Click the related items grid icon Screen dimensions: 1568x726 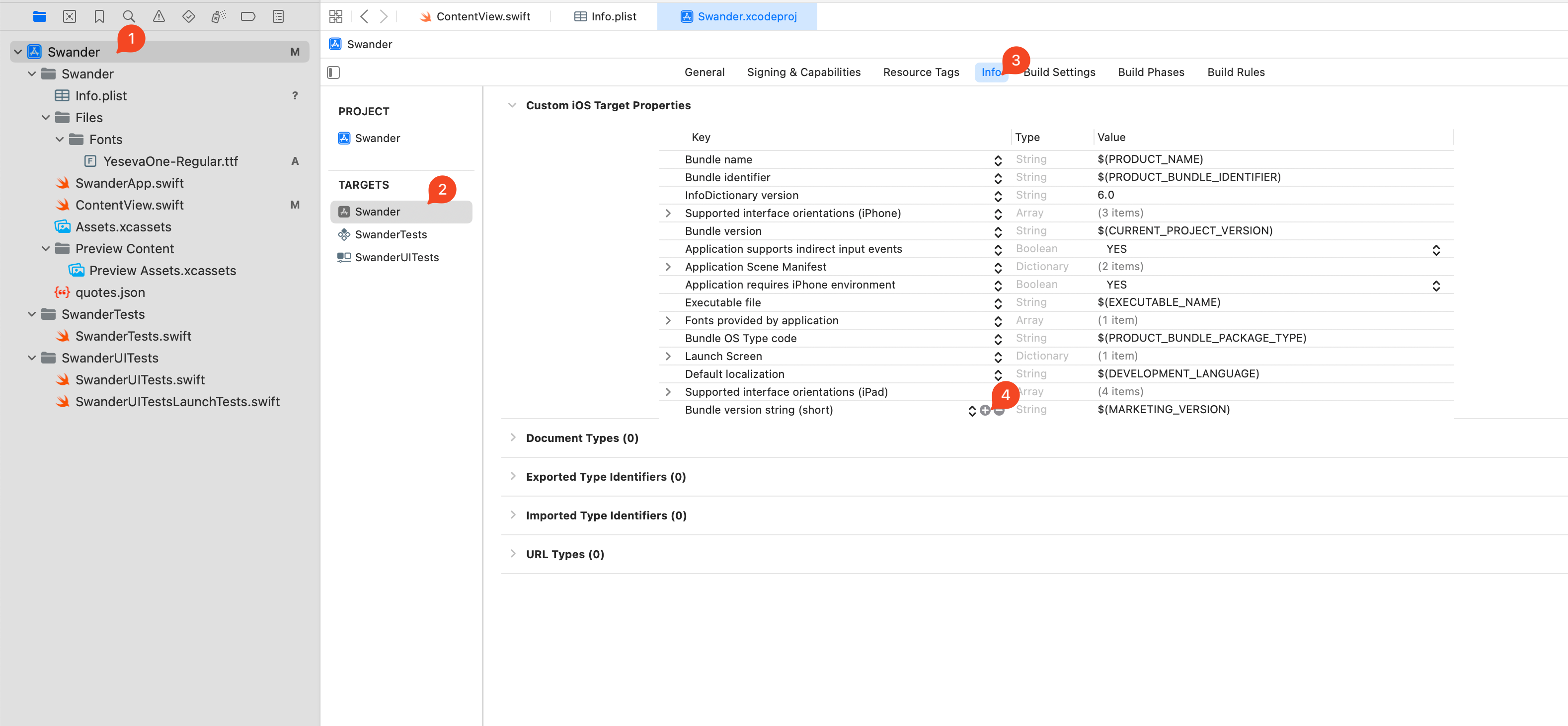(x=335, y=16)
